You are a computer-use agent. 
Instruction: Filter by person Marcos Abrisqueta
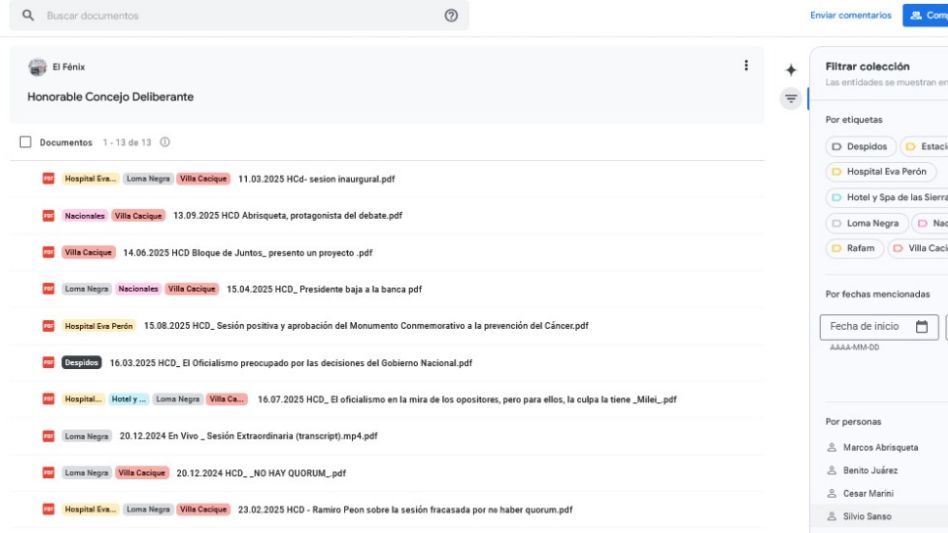coord(880,448)
